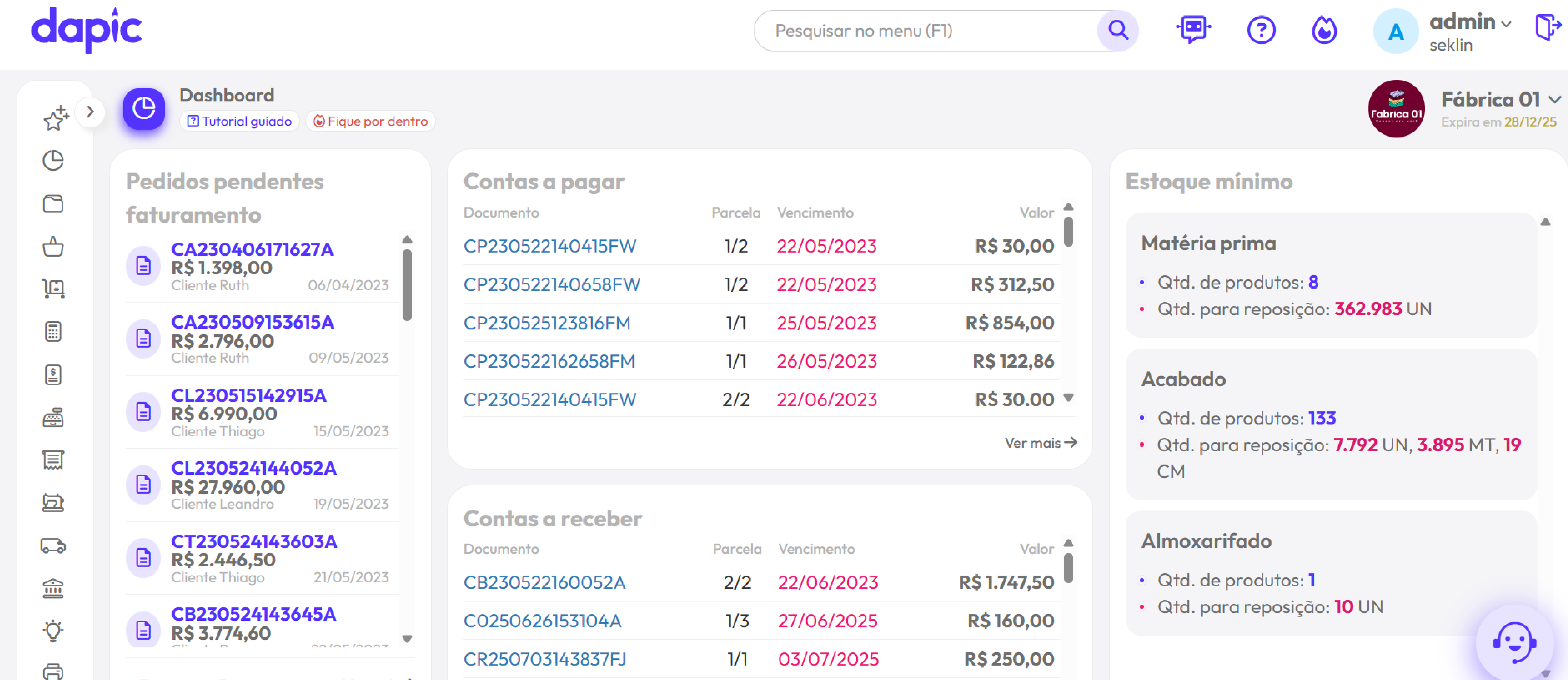Click the flame notifications icon in the header
The width and height of the screenshot is (1568, 680).
[x=1324, y=30]
